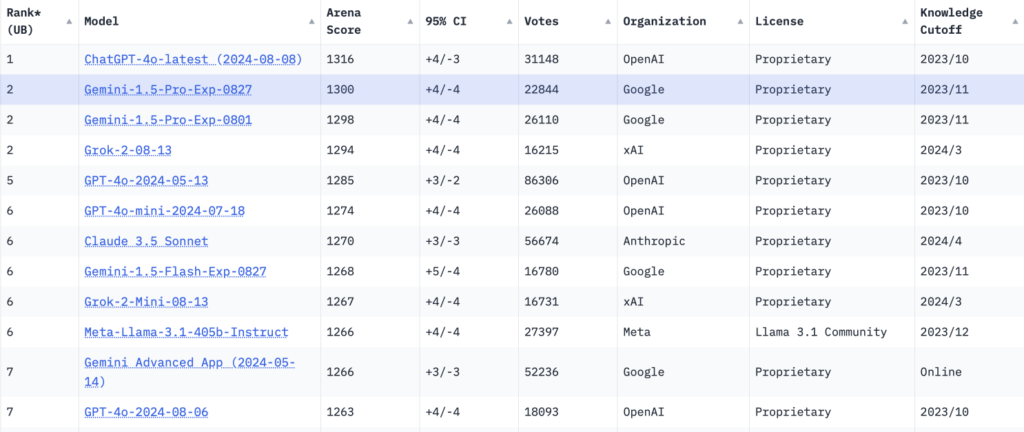Sort by Votes column arrow icon
Viewport: 1024px width, 432px height.
(607, 22)
